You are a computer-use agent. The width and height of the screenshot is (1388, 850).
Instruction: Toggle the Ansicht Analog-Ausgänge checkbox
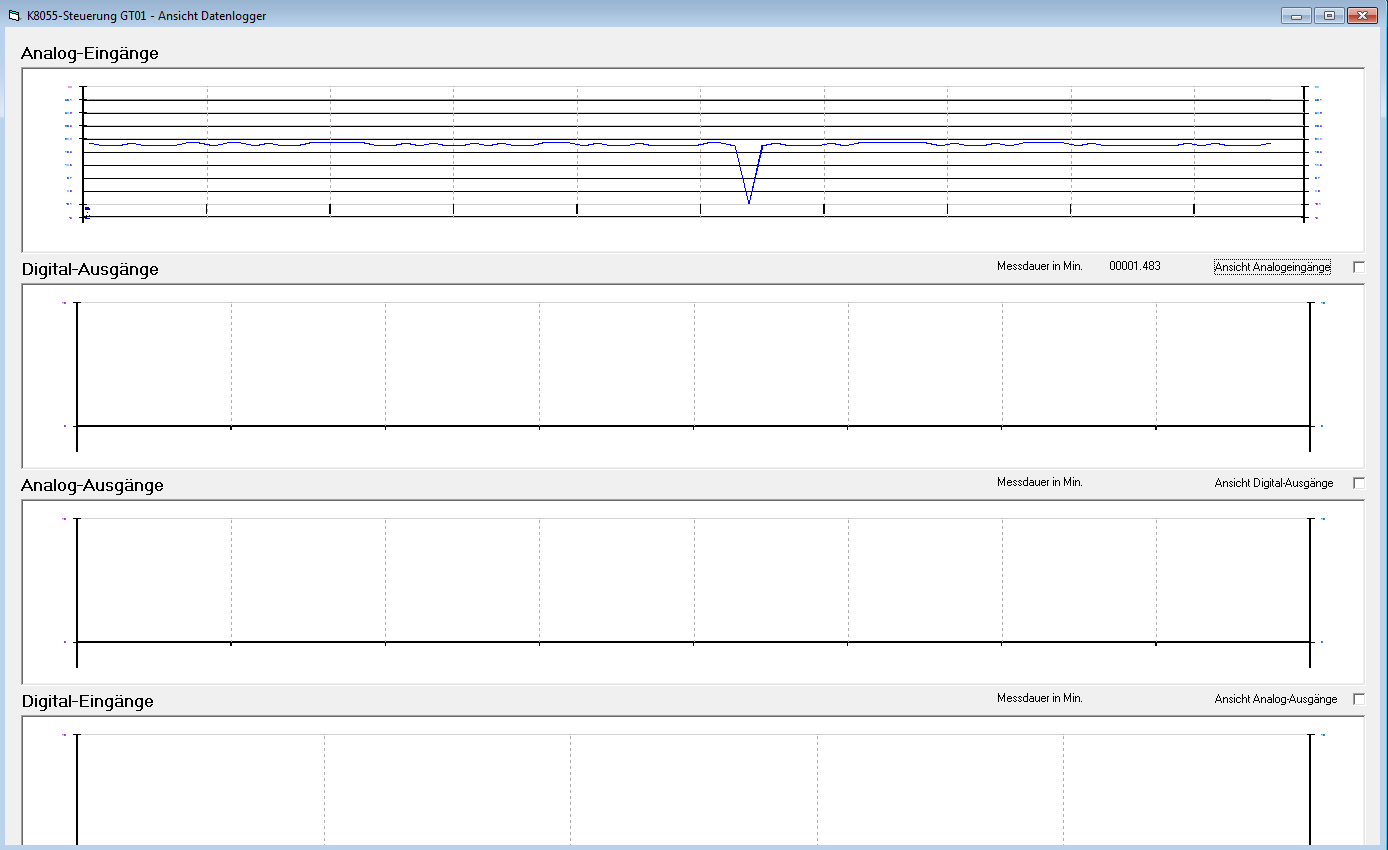point(1359,699)
